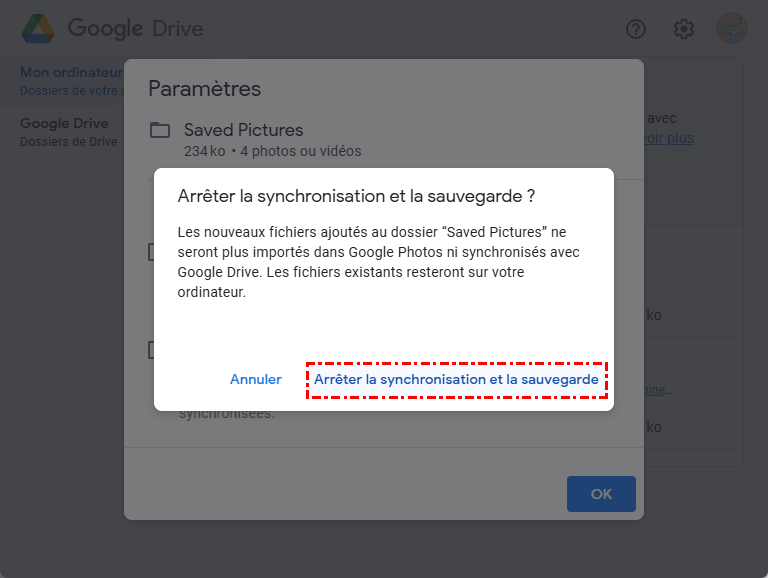
Task: Click the Paramètres heading
Action: click(204, 88)
